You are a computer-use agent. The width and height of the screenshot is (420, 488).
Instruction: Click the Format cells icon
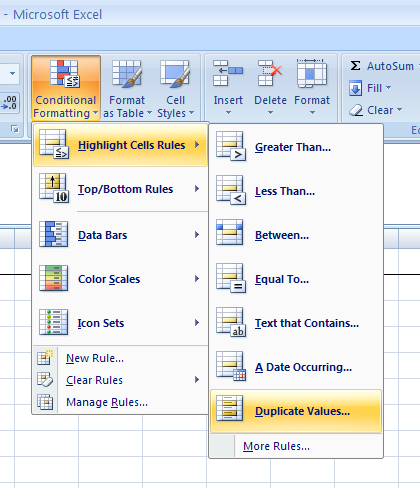(x=312, y=73)
